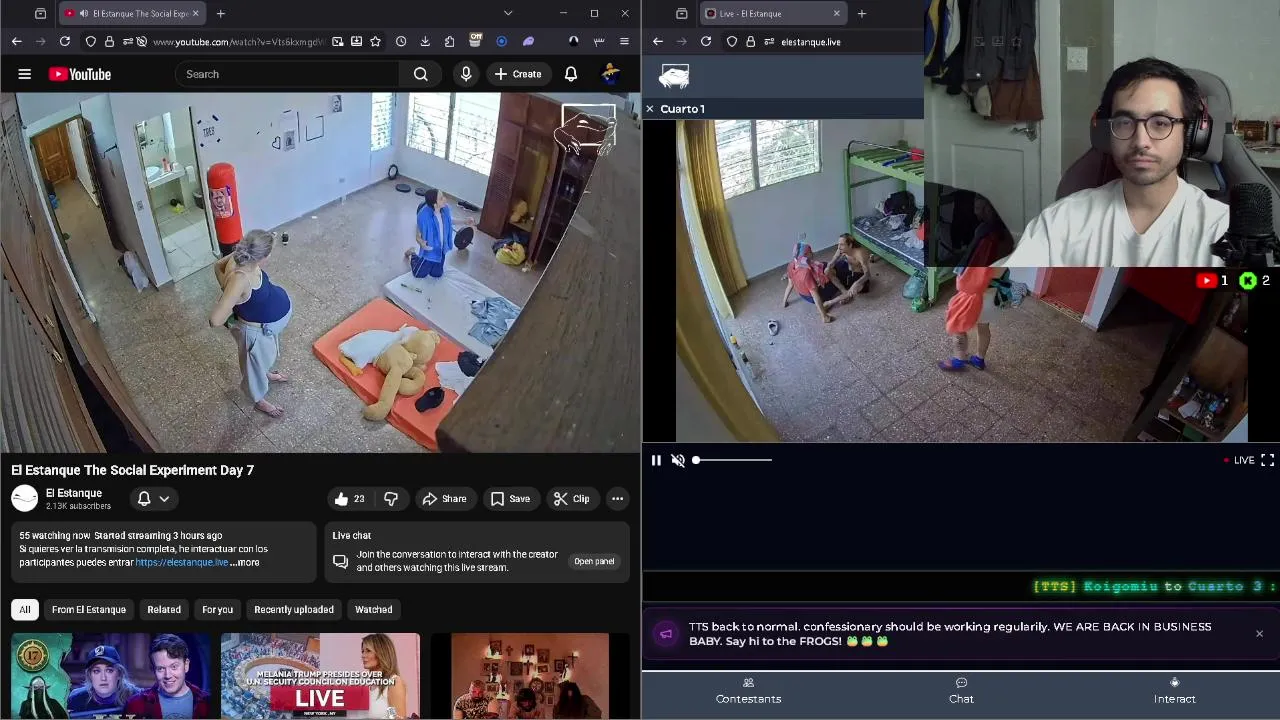Open YouTube notifications bell
This screenshot has width=1280, height=720.
(571, 74)
